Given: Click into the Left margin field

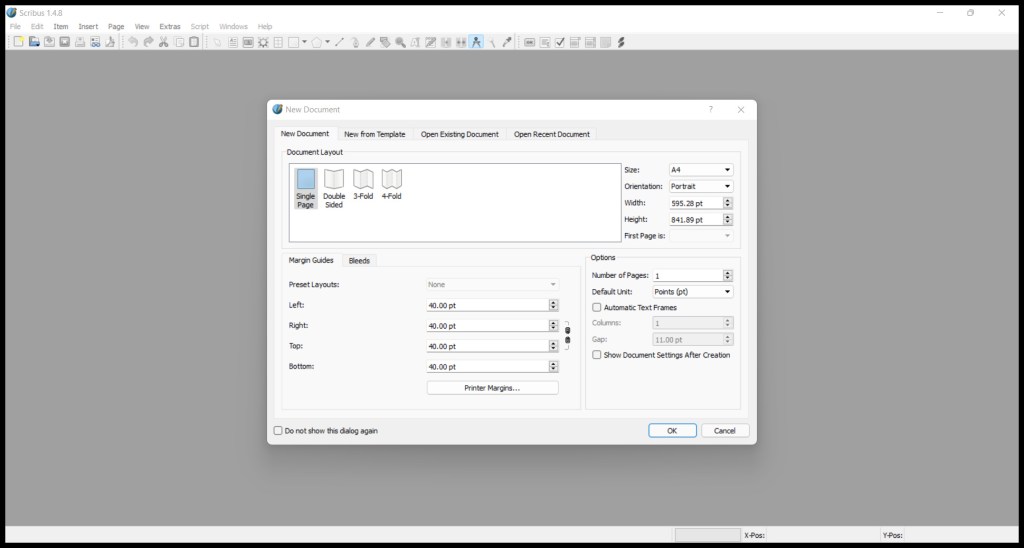Looking at the screenshot, I should 486,305.
